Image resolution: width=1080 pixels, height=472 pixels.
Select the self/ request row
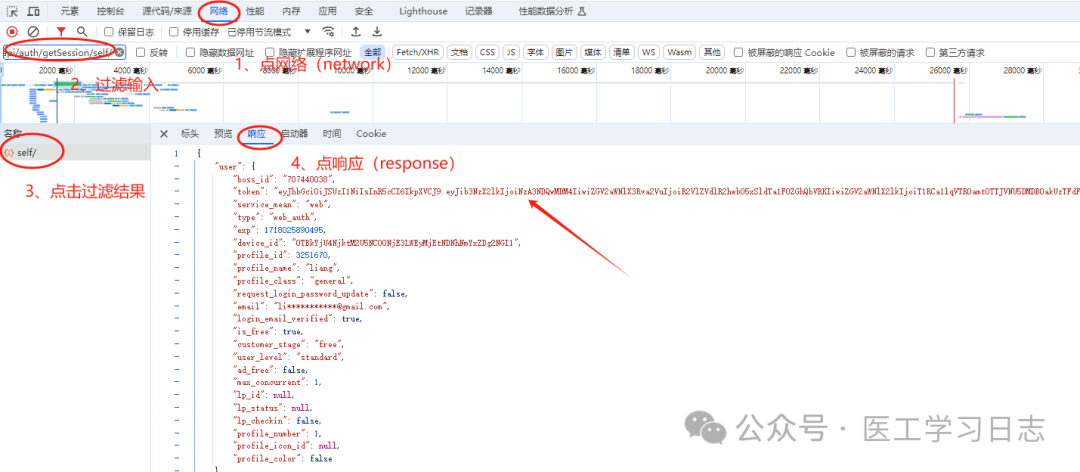[75, 153]
